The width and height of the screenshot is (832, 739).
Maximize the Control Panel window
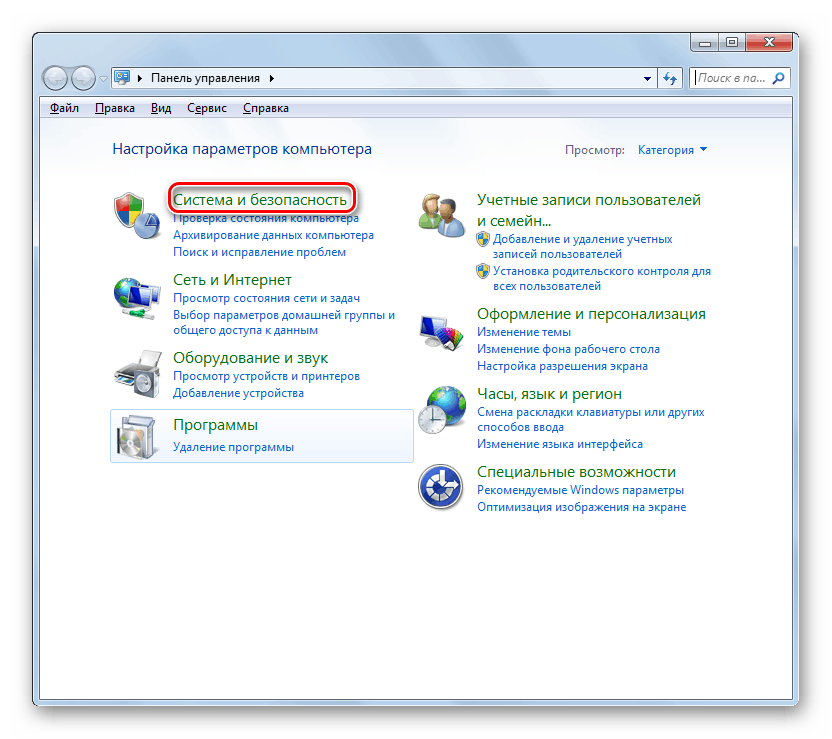[x=732, y=42]
